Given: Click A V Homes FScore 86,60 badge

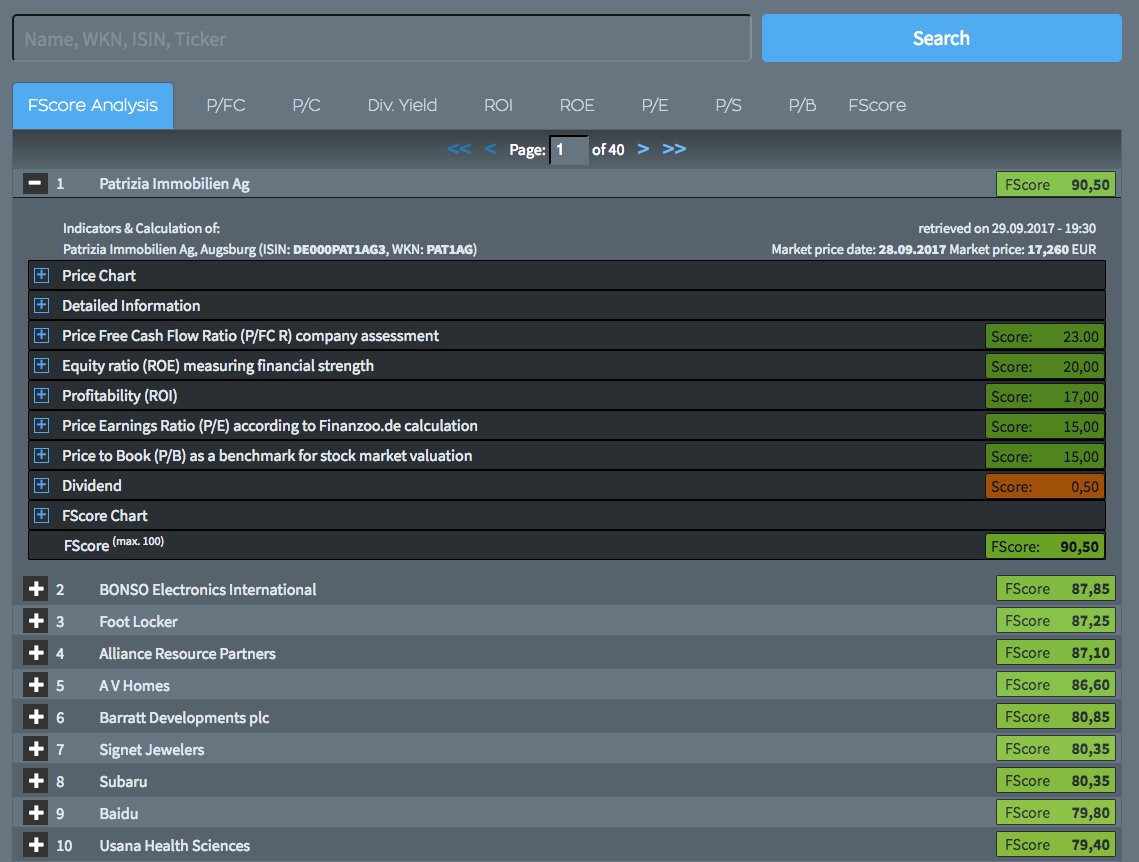Looking at the screenshot, I should click(x=1055, y=684).
